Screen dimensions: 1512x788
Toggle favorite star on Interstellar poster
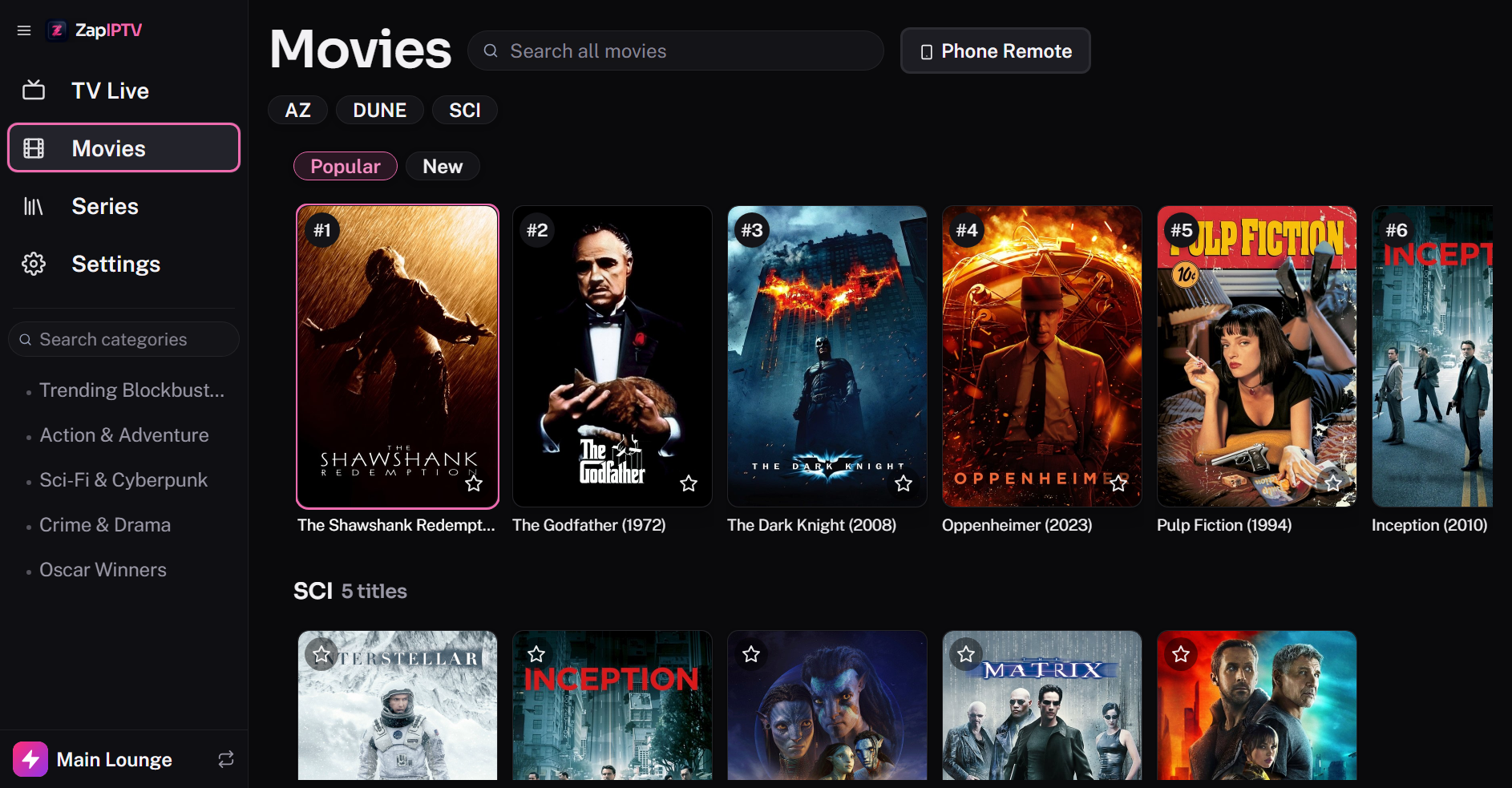tap(321, 654)
